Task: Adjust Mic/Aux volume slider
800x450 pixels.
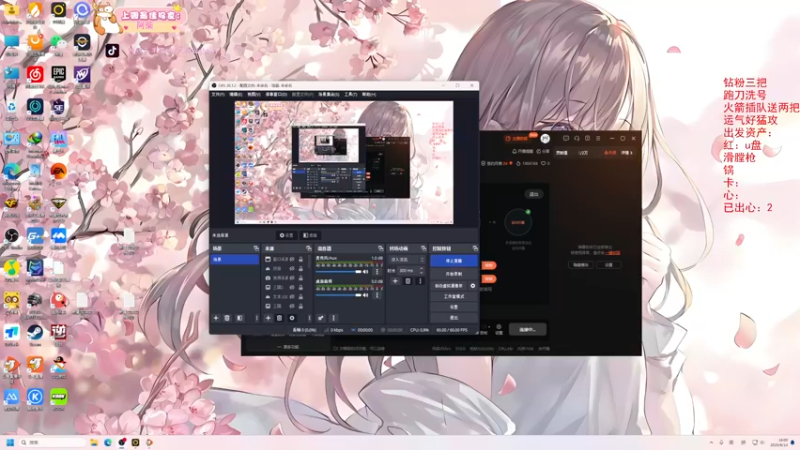Action: pos(338,271)
